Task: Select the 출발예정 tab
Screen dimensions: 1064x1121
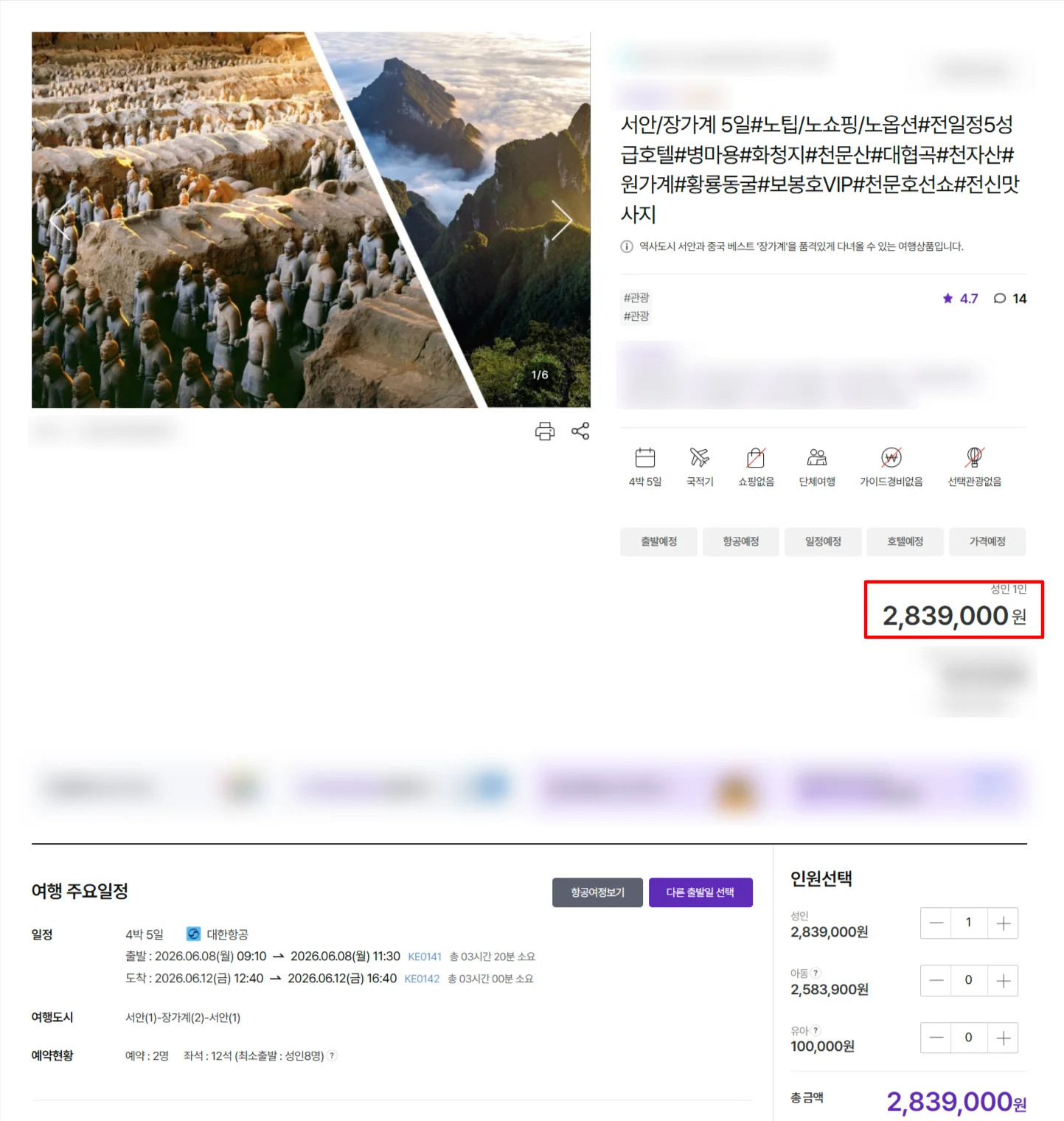Action: 658,541
